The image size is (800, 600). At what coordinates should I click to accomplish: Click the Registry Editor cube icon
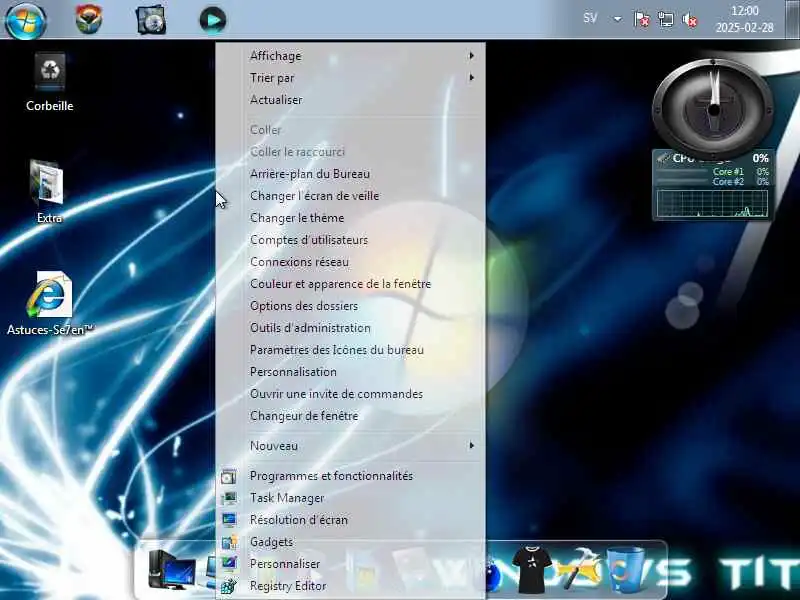coord(229,586)
